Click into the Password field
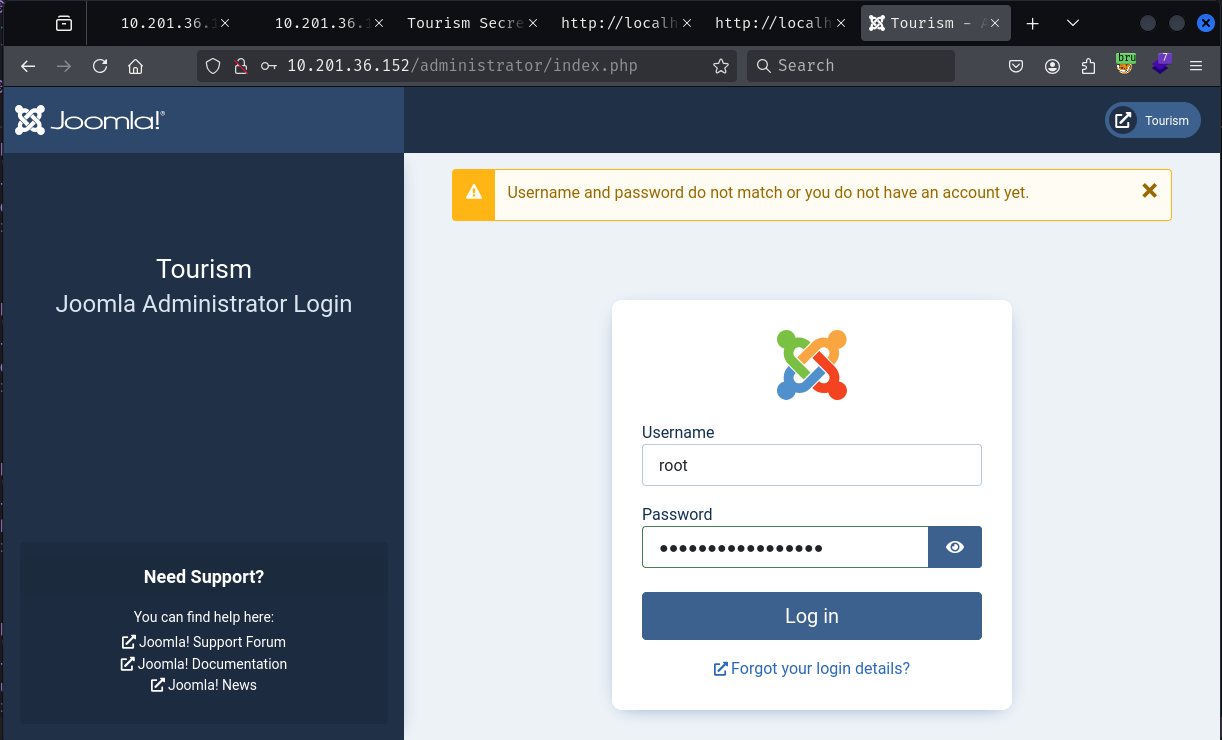 pos(785,547)
